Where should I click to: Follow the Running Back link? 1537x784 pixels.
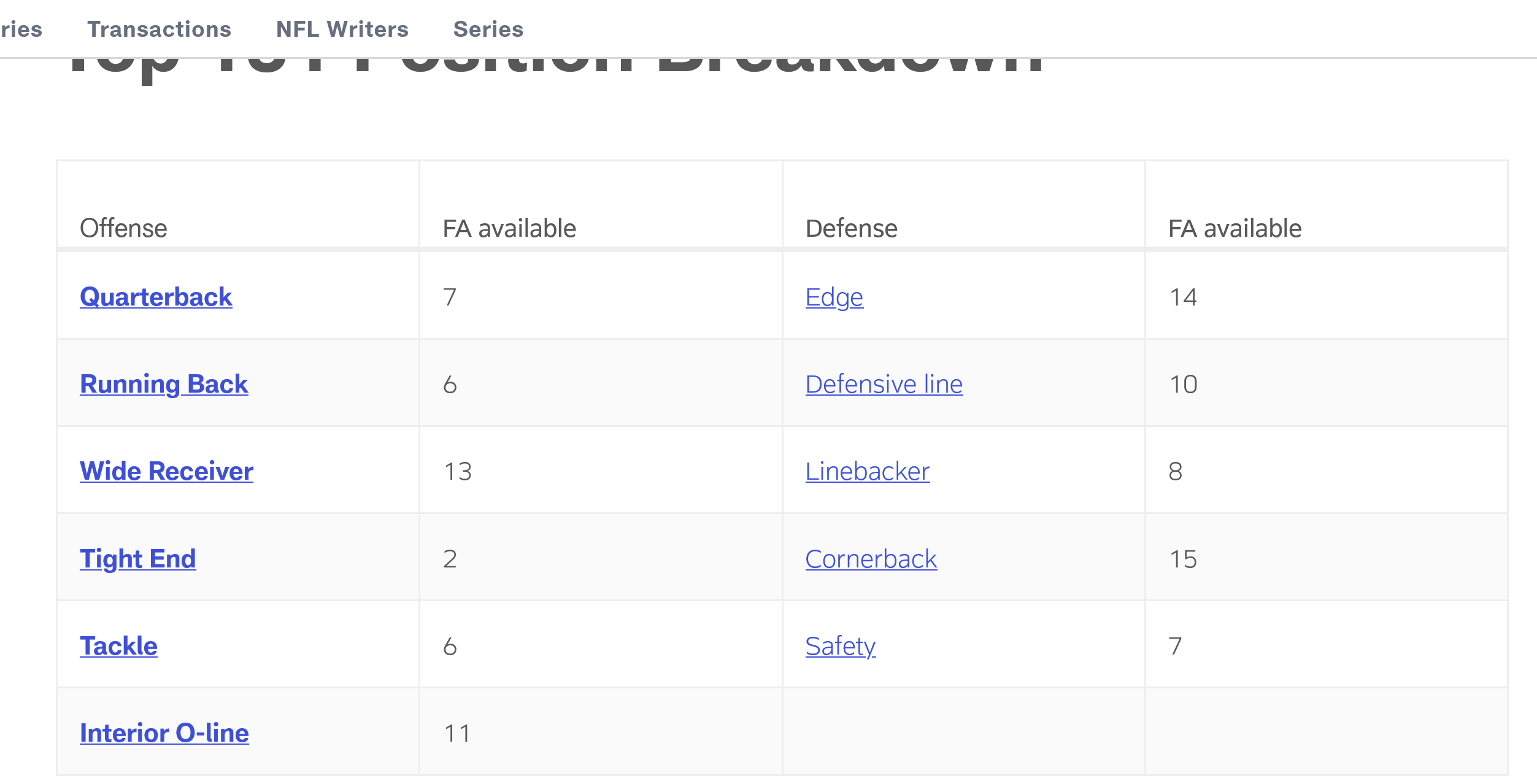click(x=164, y=385)
